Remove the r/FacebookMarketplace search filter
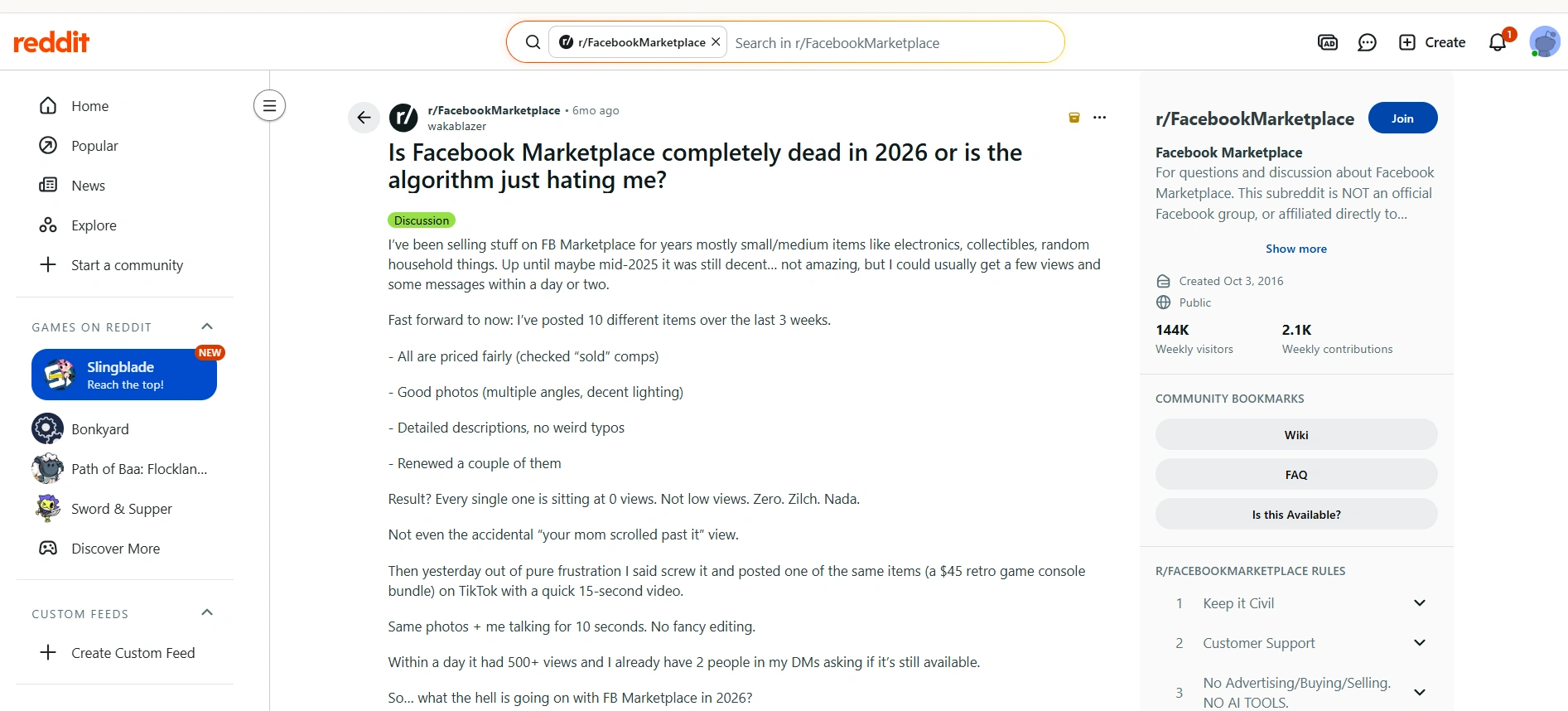This screenshot has width=1568, height=711. tap(716, 42)
